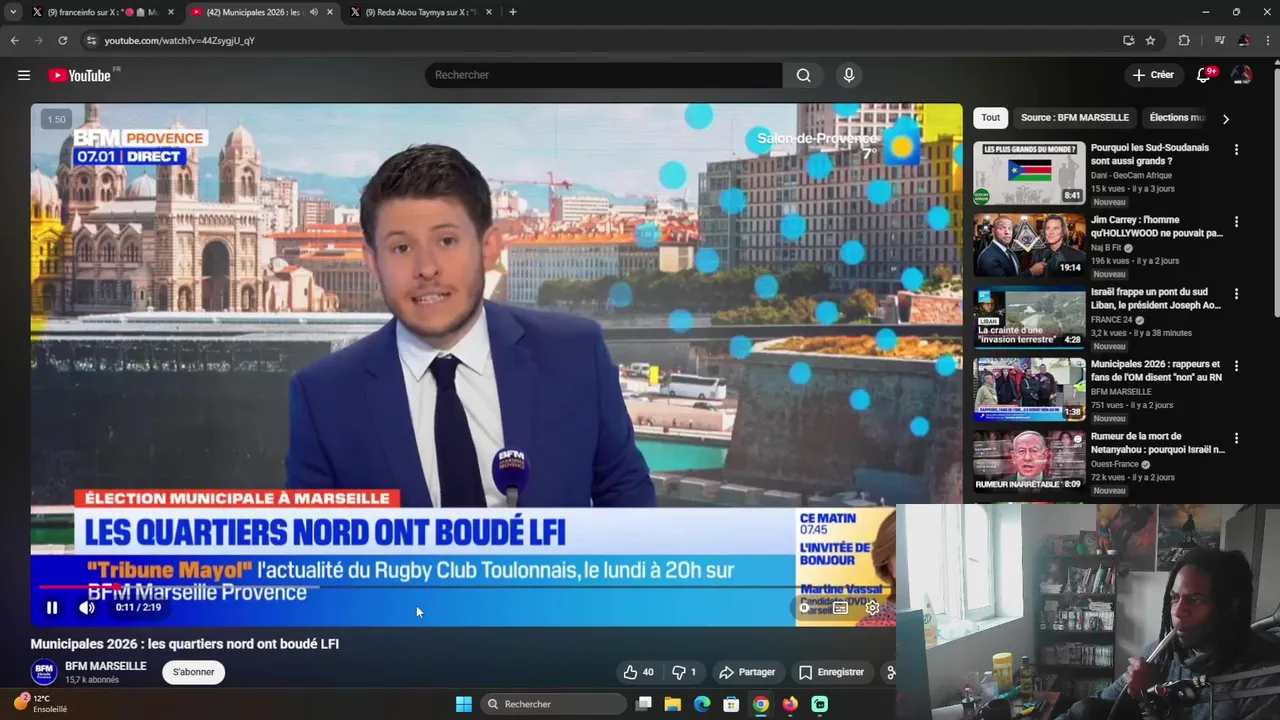Click the video title Municipales 2026
1280x720 pixels.
[x=185, y=644]
